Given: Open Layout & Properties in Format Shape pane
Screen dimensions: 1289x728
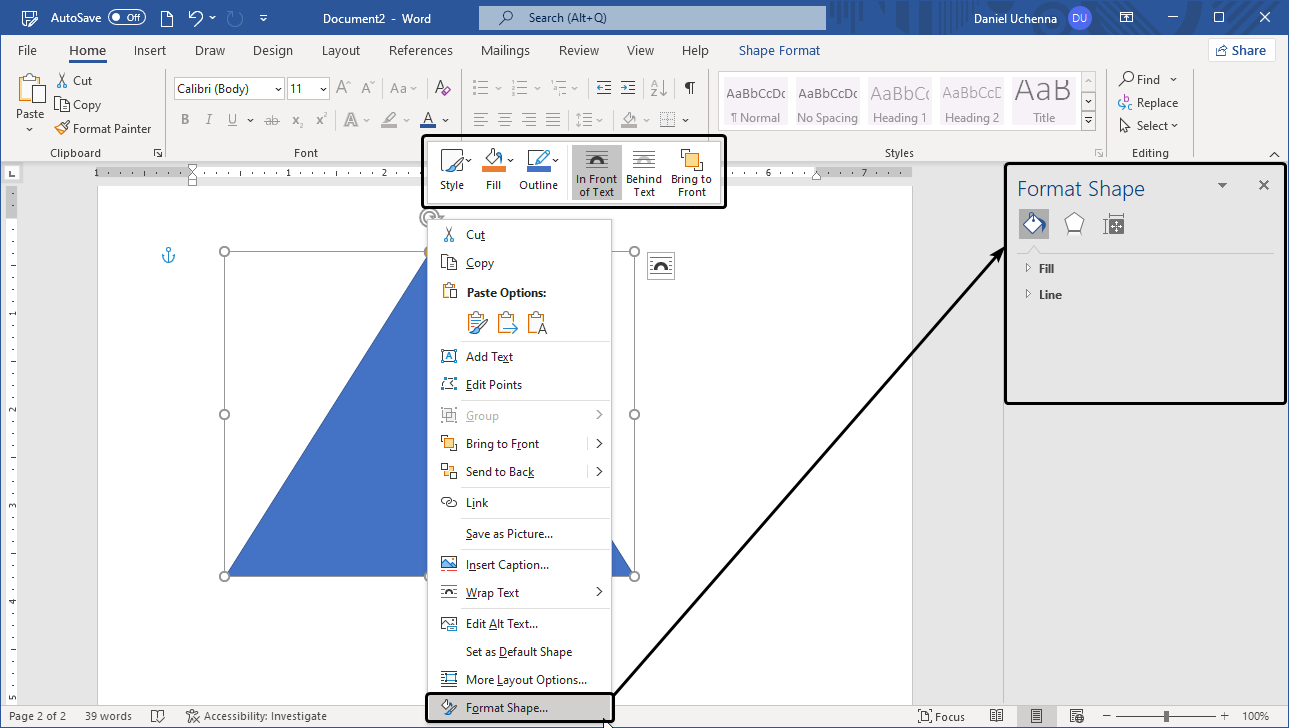Looking at the screenshot, I should tap(1113, 223).
